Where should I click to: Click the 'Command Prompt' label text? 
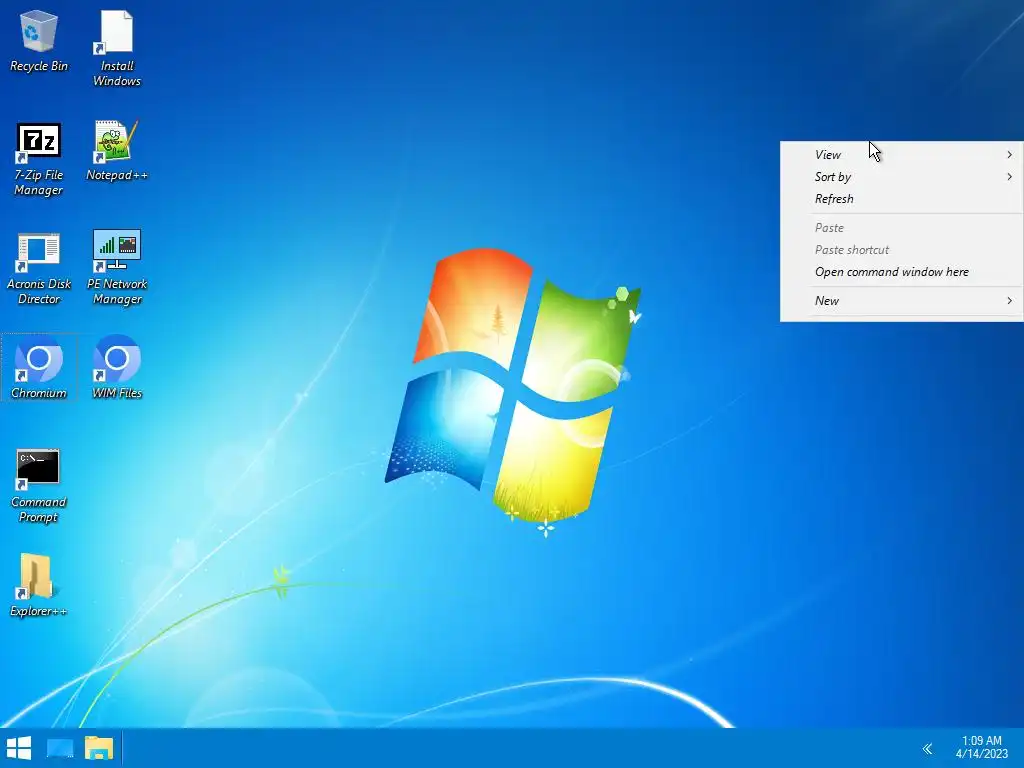coord(39,509)
